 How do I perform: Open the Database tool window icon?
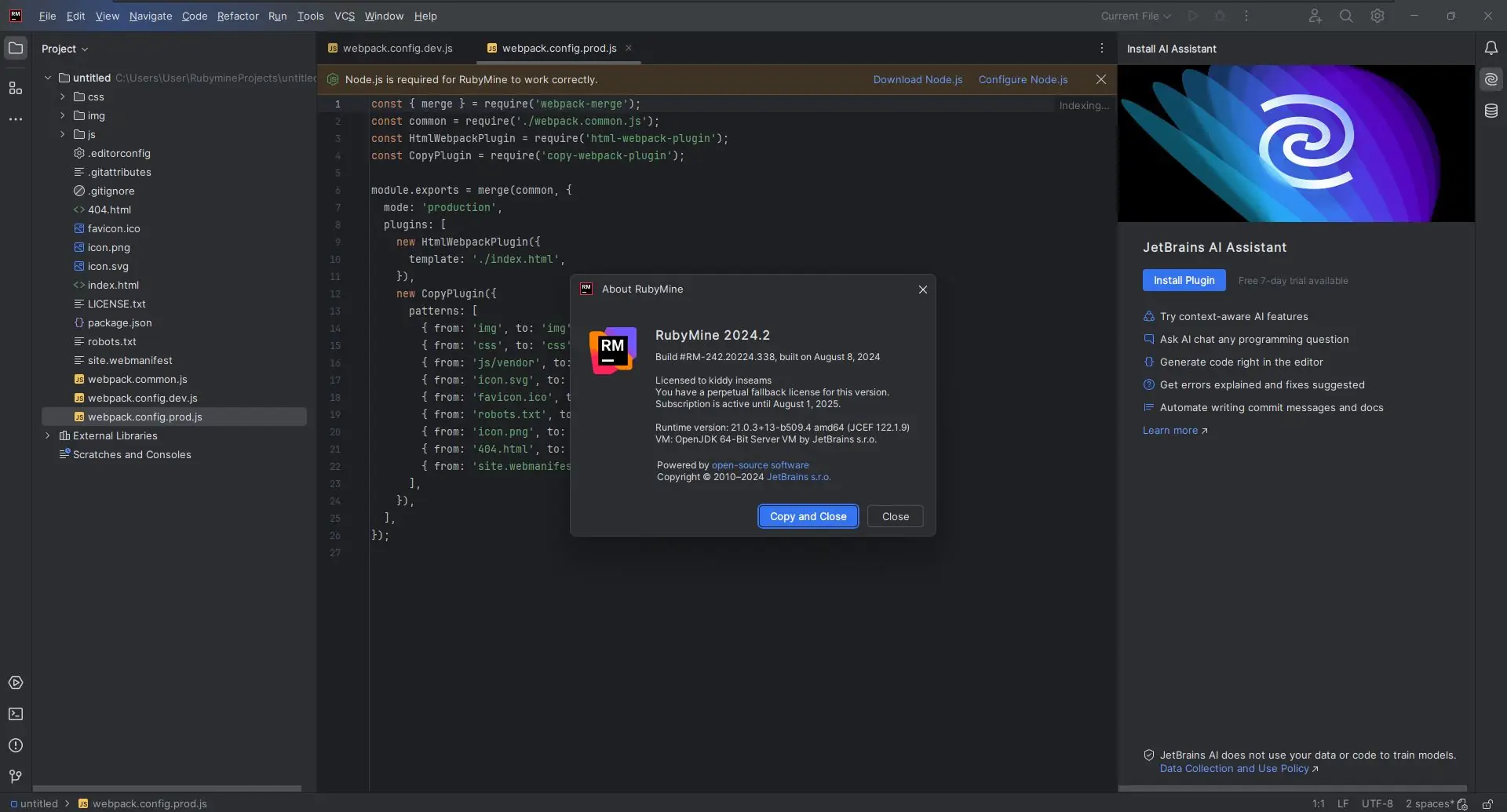click(x=1491, y=111)
